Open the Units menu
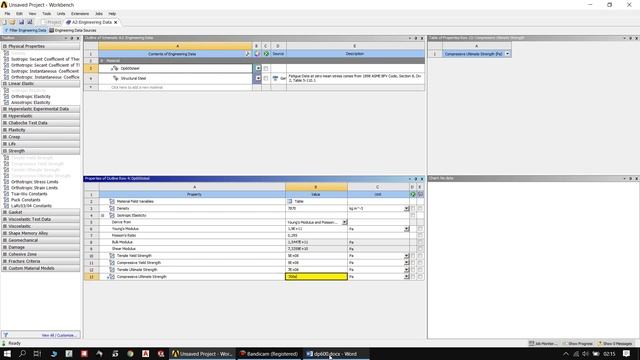 [61, 13]
